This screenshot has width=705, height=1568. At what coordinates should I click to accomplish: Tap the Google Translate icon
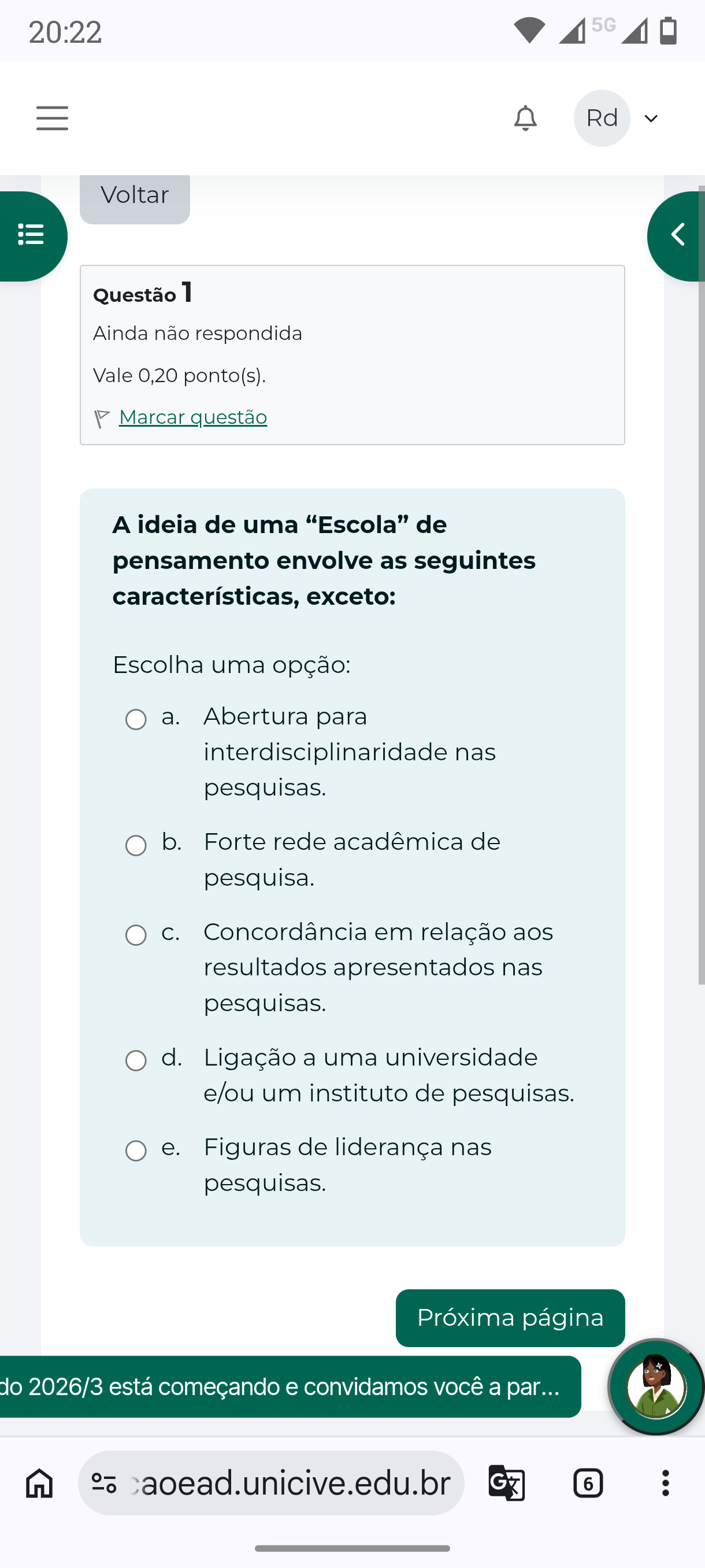[x=507, y=1483]
